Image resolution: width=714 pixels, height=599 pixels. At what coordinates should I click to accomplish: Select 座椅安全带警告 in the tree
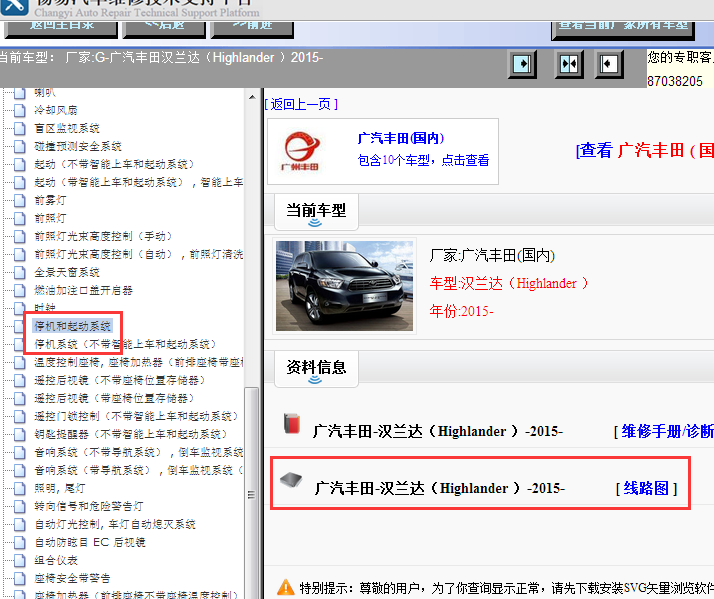(72, 579)
